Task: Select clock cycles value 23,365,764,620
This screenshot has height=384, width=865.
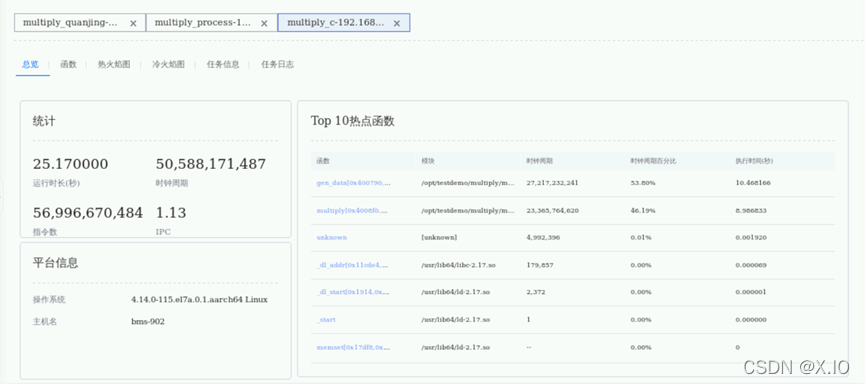Action: [553, 211]
